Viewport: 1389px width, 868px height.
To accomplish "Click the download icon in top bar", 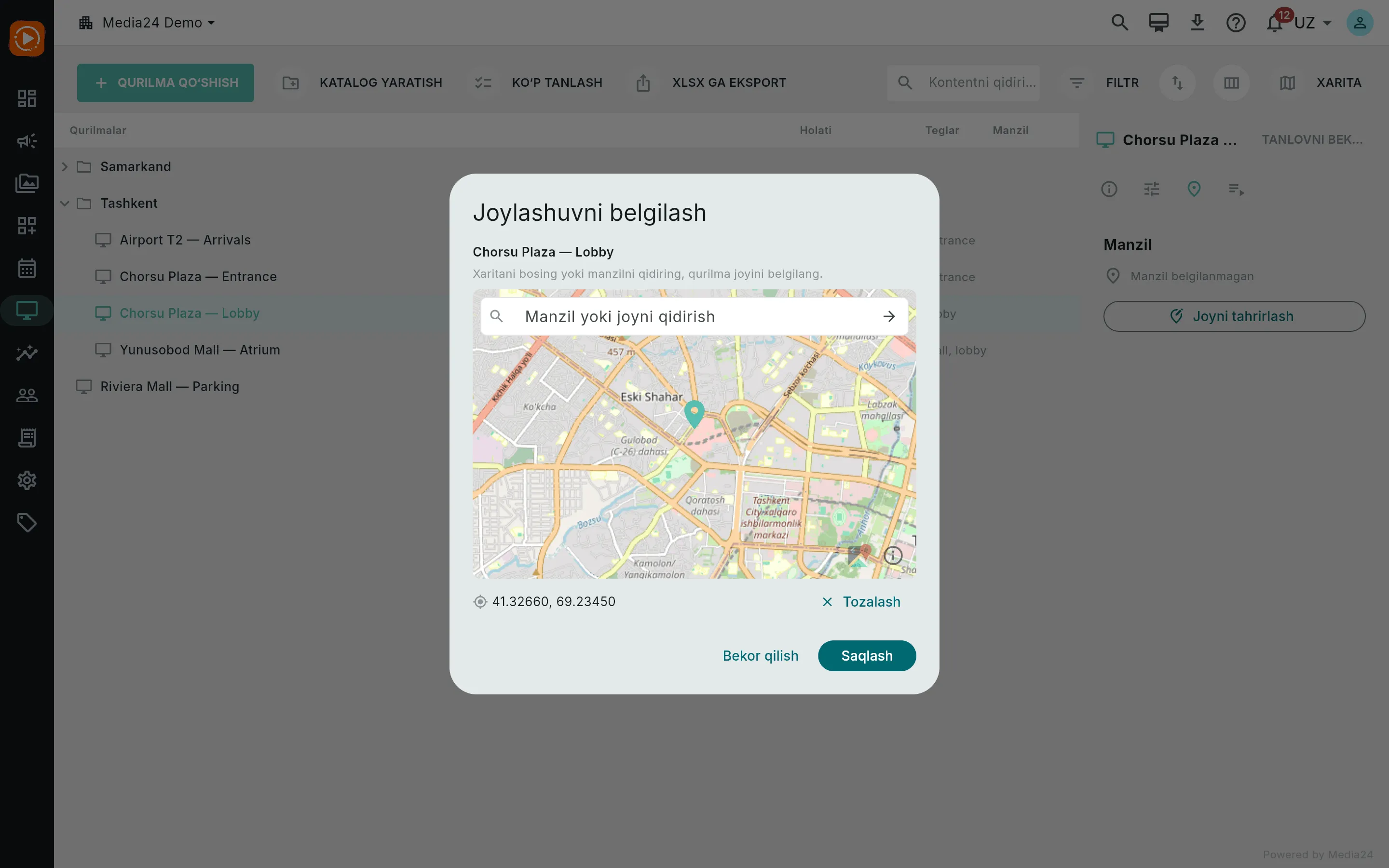I will (1197, 23).
